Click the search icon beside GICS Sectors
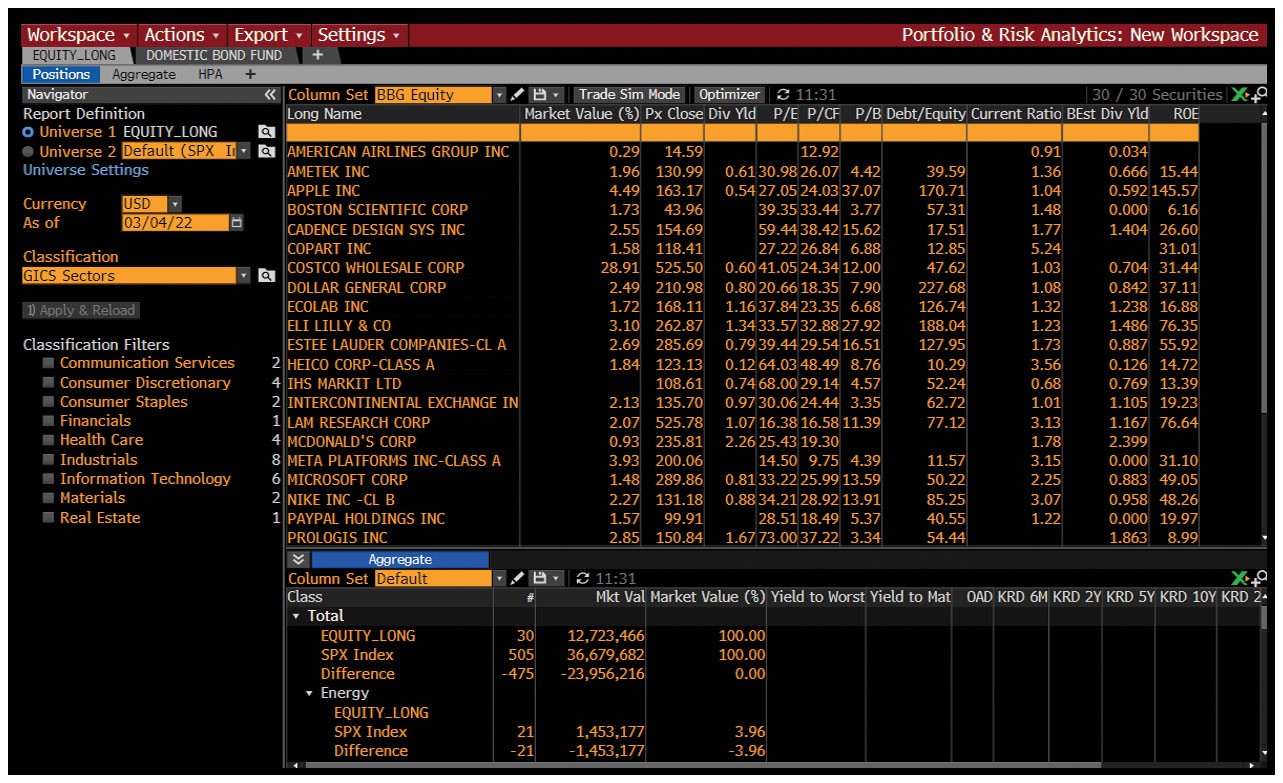Image resolution: width=1283 pixels, height=783 pixels. coord(266,276)
